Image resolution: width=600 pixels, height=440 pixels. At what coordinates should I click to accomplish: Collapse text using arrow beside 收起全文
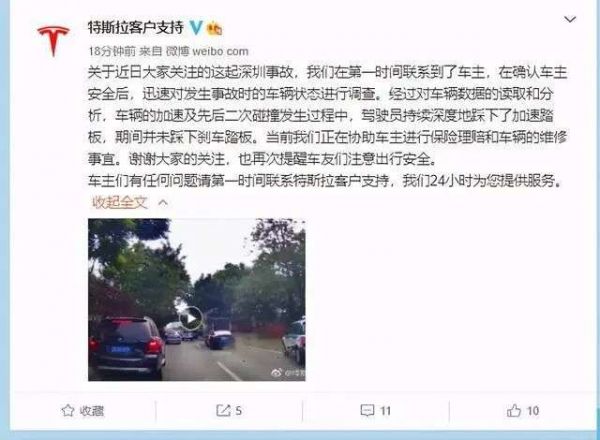pyautogui.click(x=163, y=202)
